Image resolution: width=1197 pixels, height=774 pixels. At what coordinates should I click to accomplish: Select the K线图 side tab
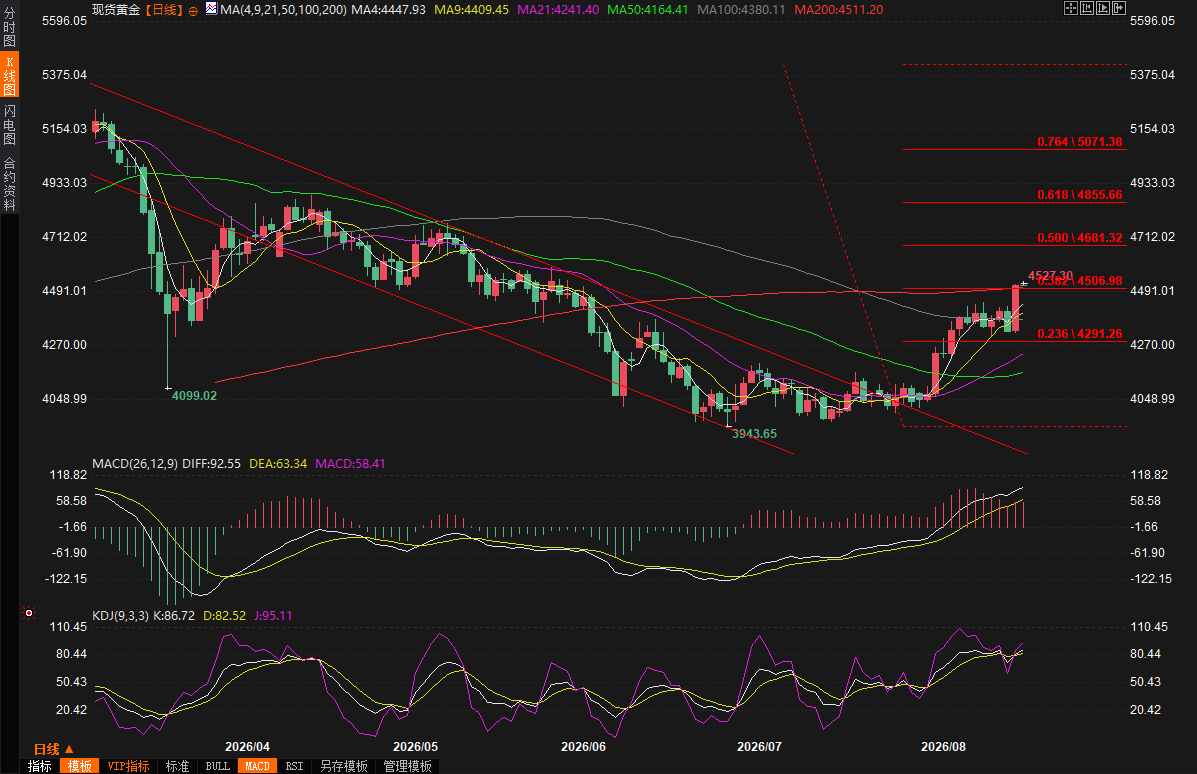(9, 76)
